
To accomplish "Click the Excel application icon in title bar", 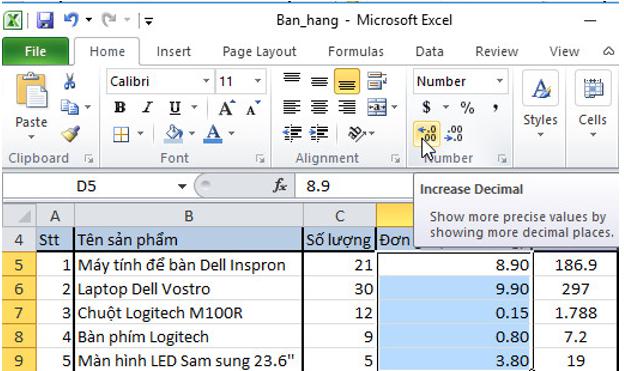I will (13, 20).
